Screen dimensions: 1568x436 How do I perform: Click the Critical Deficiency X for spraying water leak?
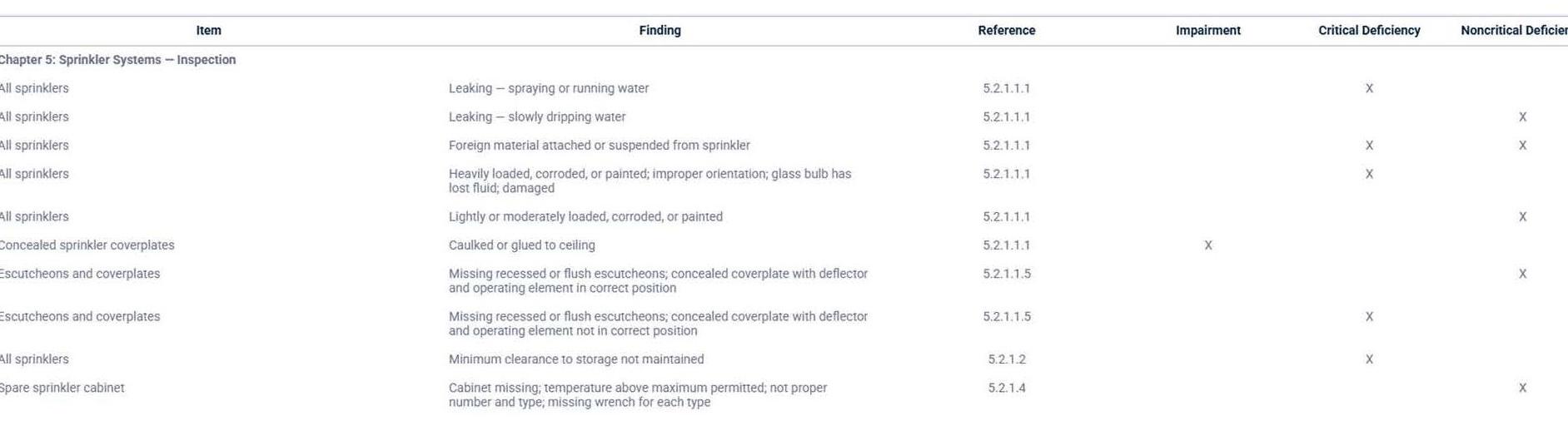coord(1369,88)
